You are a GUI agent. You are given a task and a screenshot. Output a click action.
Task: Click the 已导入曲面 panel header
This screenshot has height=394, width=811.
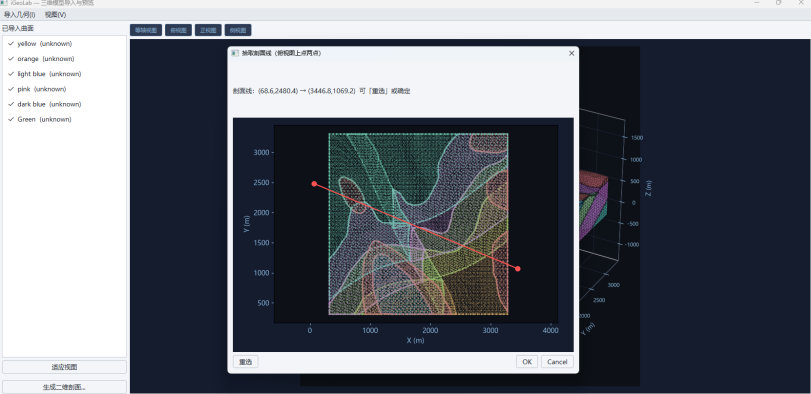[18, 28]
